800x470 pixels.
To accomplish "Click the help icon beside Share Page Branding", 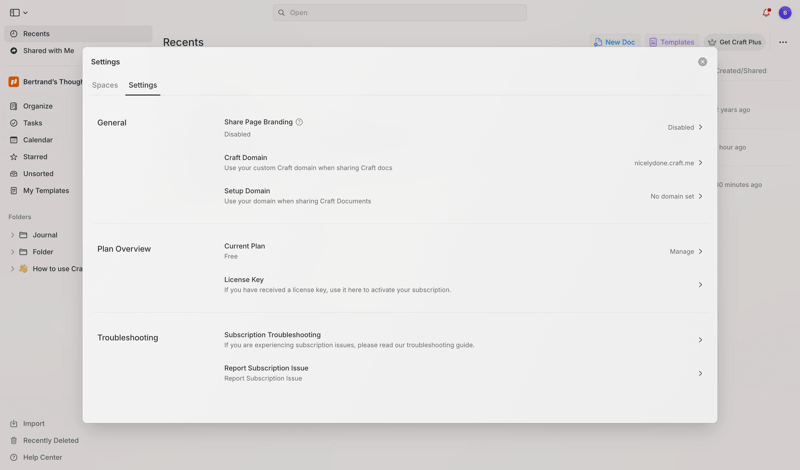I will click(299, 122).
